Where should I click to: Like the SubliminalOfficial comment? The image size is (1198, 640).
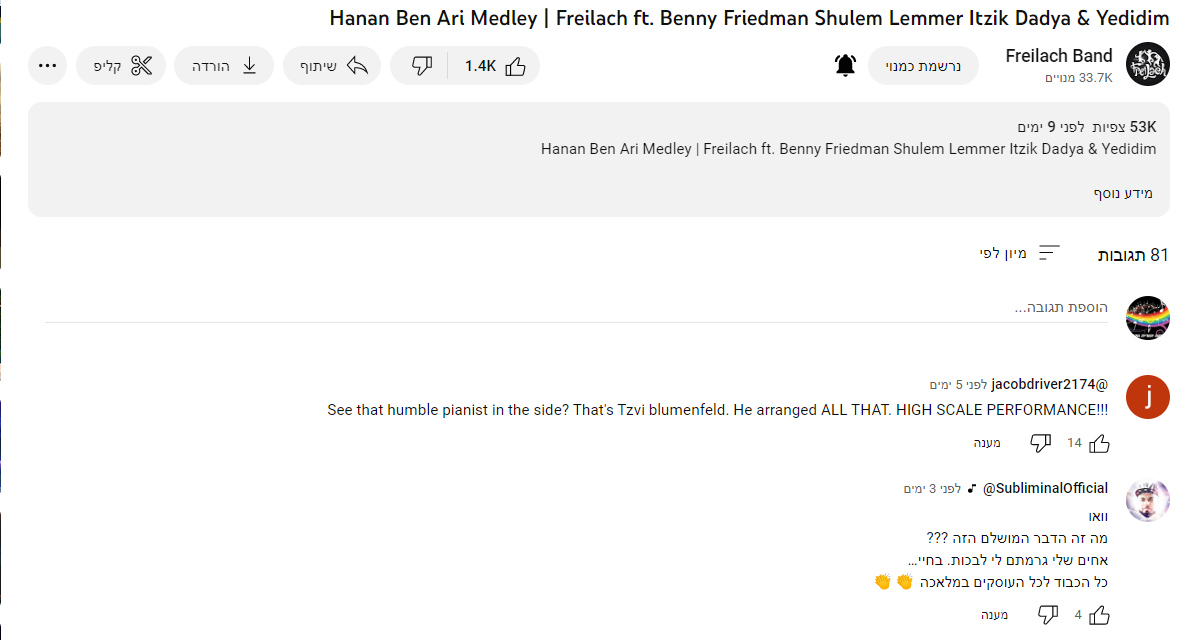1099,614
